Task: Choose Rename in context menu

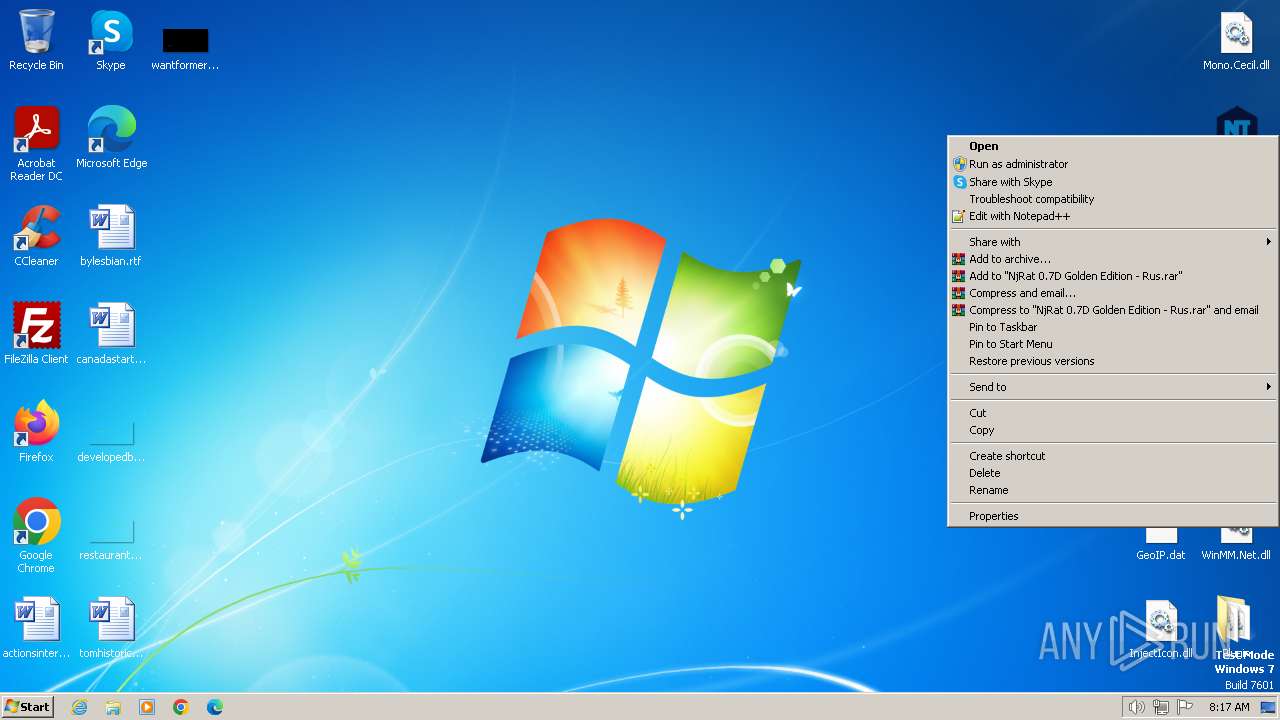Action: pyautogui.click(x=1112, y=490)
